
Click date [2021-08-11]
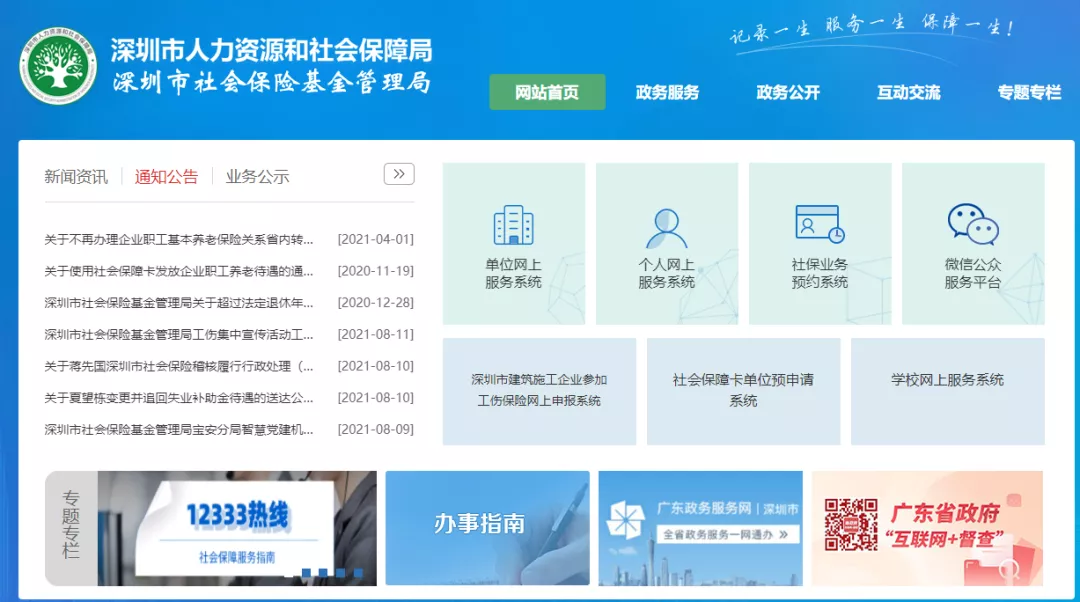(375, 335)
